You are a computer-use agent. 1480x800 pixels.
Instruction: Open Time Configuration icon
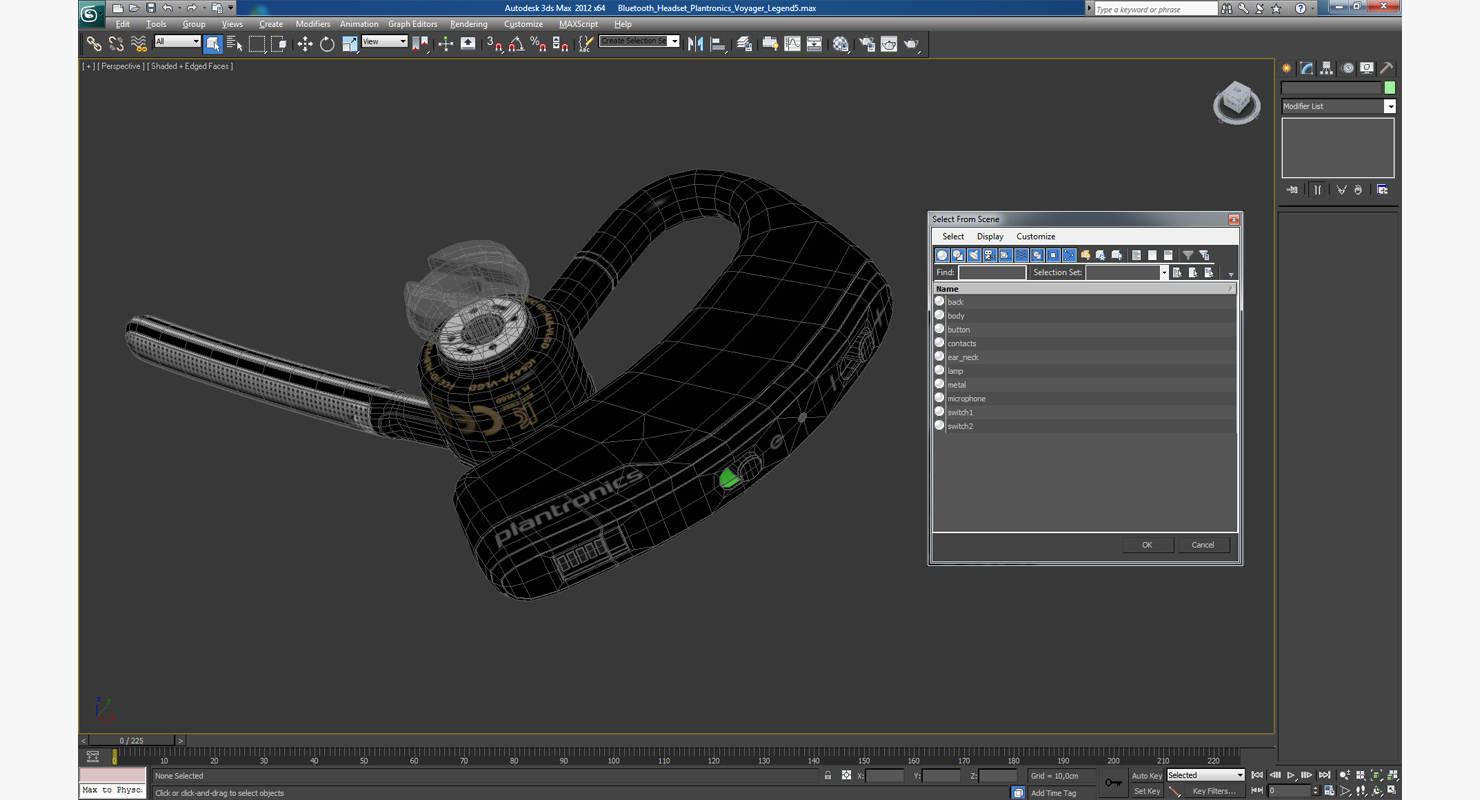click(1329, 791)
